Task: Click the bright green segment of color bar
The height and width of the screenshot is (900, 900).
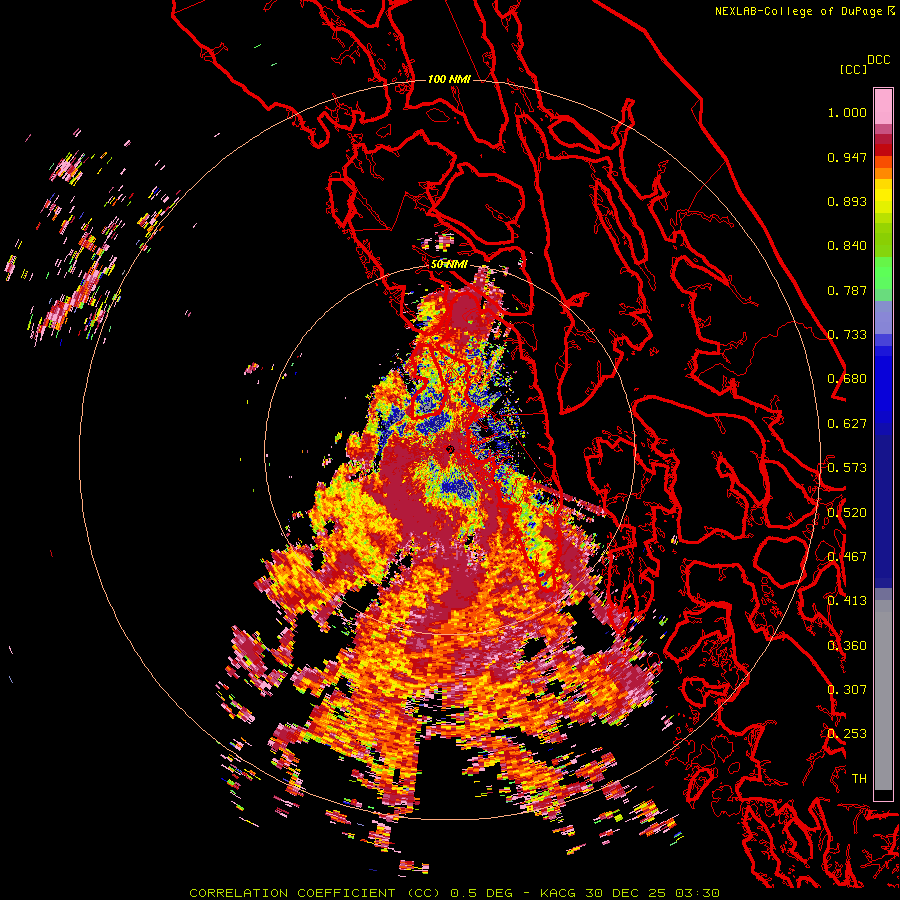Action: click(883, 273)
